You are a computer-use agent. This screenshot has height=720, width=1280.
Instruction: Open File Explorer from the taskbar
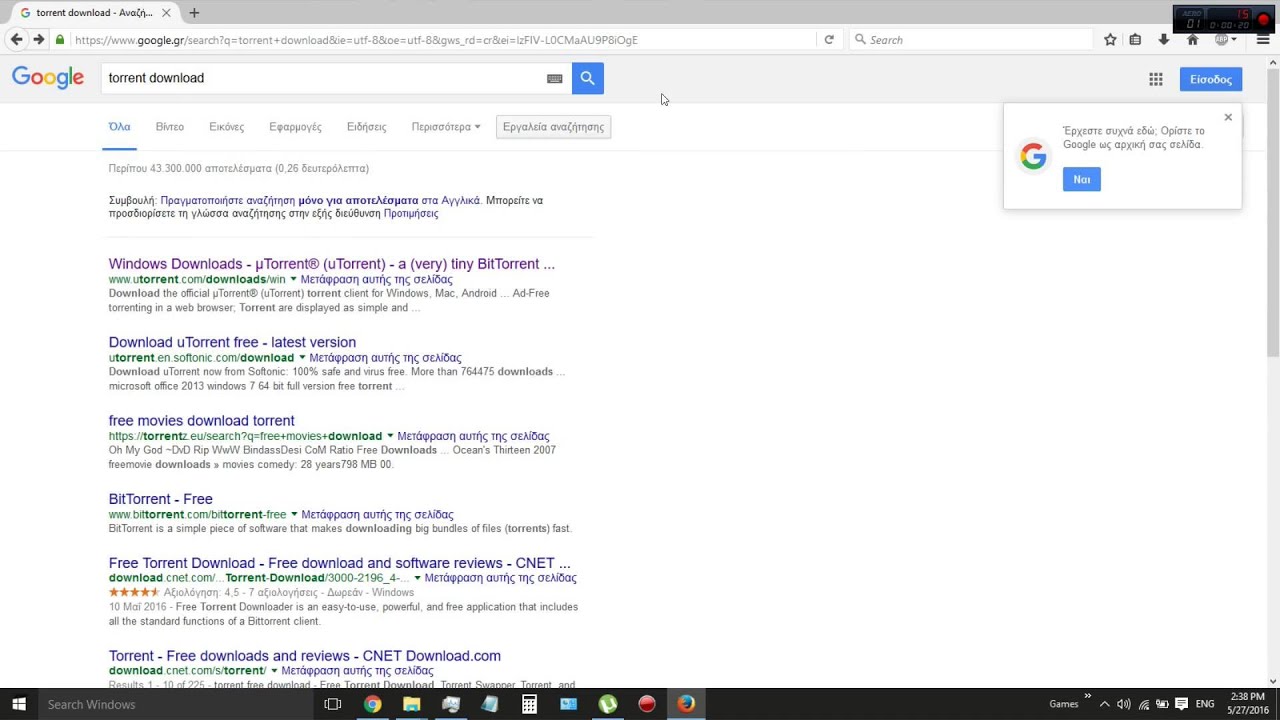click(411, 704)
